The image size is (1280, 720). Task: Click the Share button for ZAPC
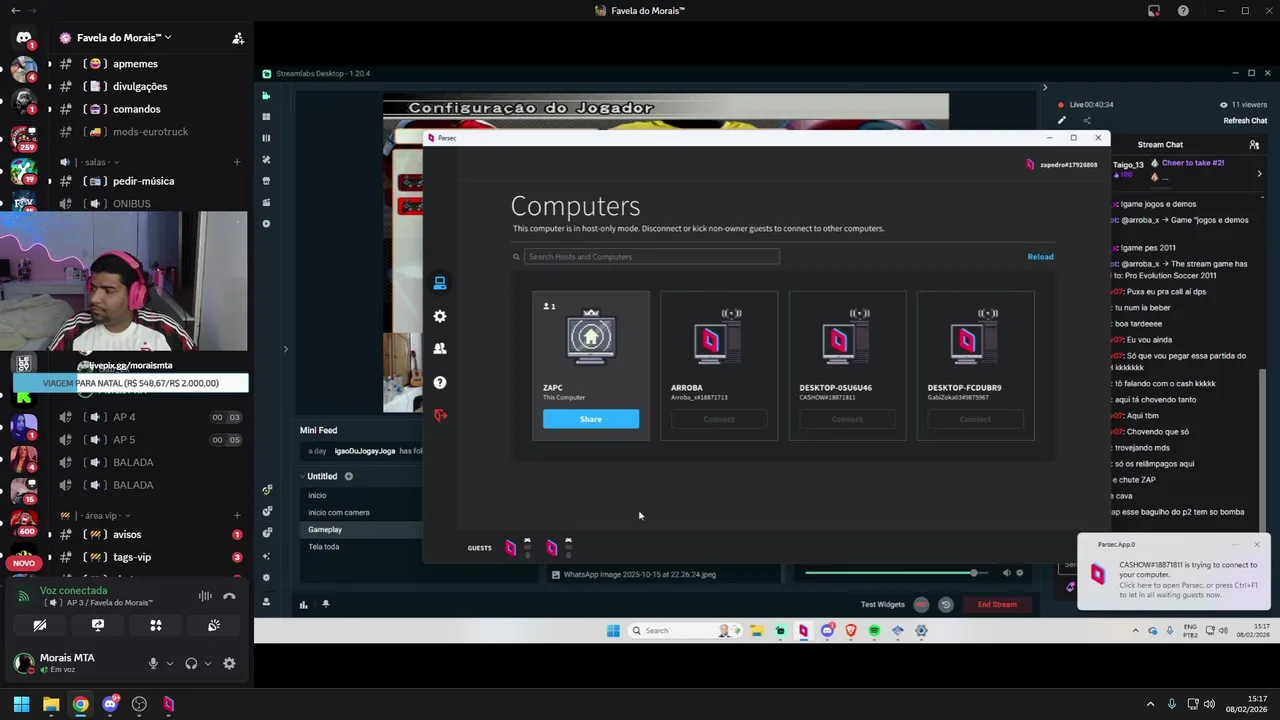coord(591,419)
